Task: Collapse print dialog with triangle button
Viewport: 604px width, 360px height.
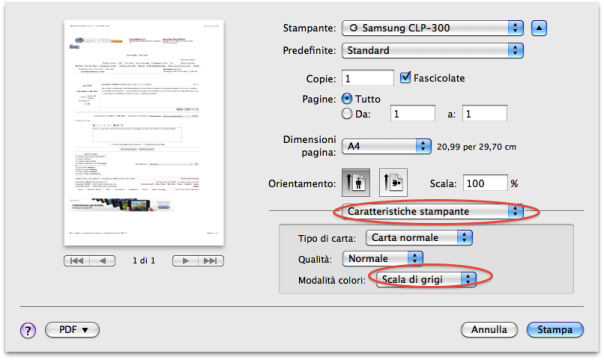Action: coord(539,28)
